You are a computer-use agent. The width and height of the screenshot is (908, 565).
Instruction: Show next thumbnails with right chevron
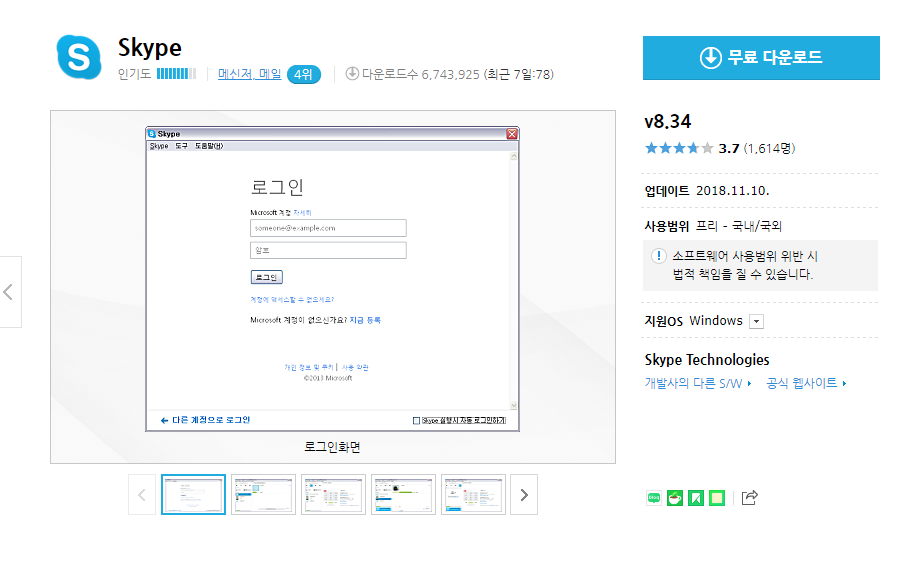pos(524,495)
